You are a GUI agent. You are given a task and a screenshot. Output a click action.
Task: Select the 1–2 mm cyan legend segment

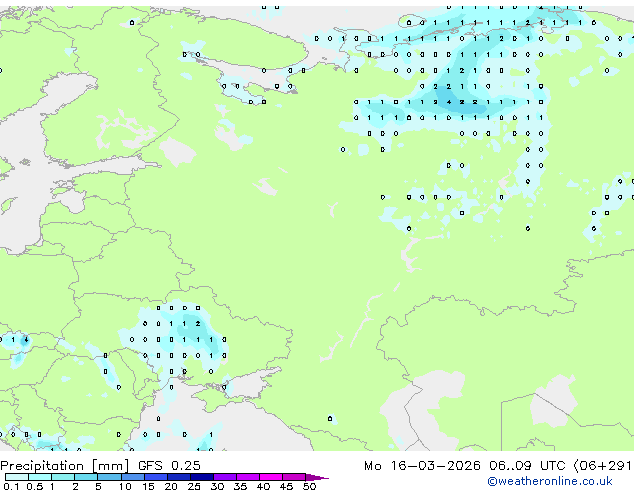click(x=63, y=477)
